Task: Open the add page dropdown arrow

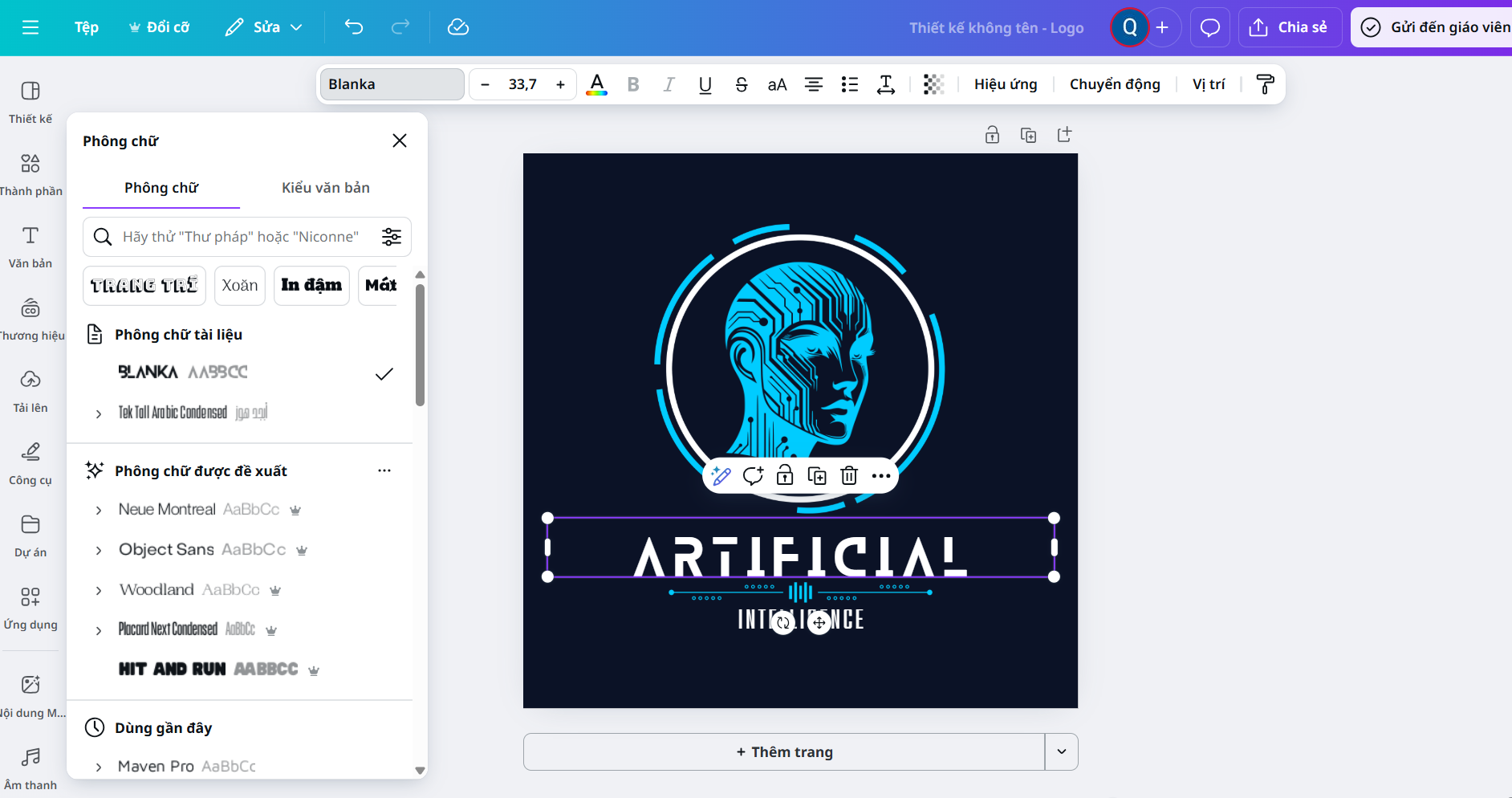Action: 1061,752
